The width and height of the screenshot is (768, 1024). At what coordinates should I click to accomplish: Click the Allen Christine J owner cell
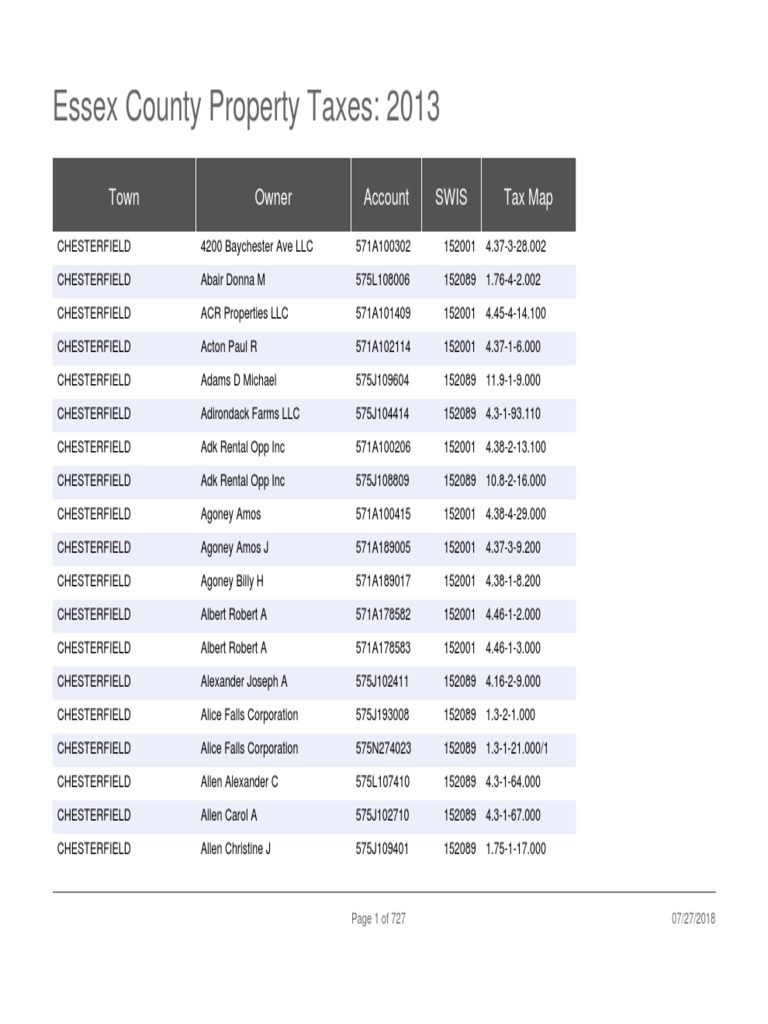click(x=236, y=849)
